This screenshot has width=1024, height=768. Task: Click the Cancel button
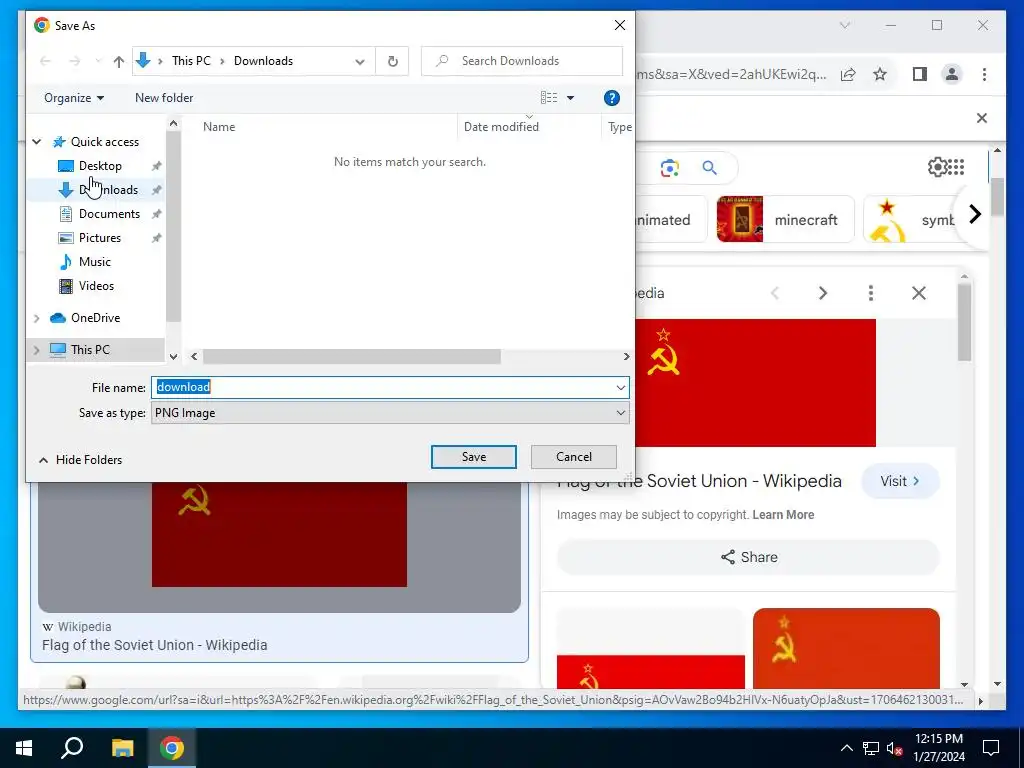573,457
